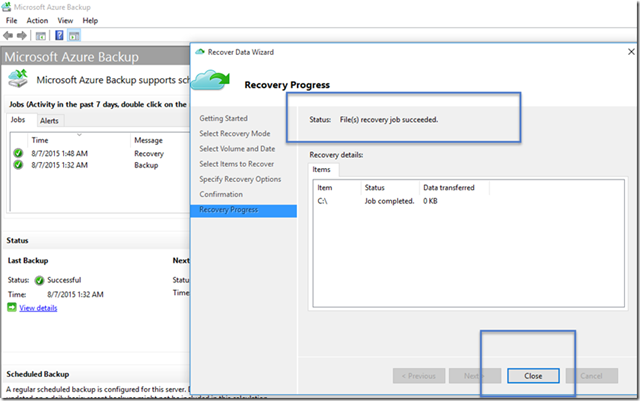Open the File menu
This screenshot has height=401, width=640.
tap(12, 20)
